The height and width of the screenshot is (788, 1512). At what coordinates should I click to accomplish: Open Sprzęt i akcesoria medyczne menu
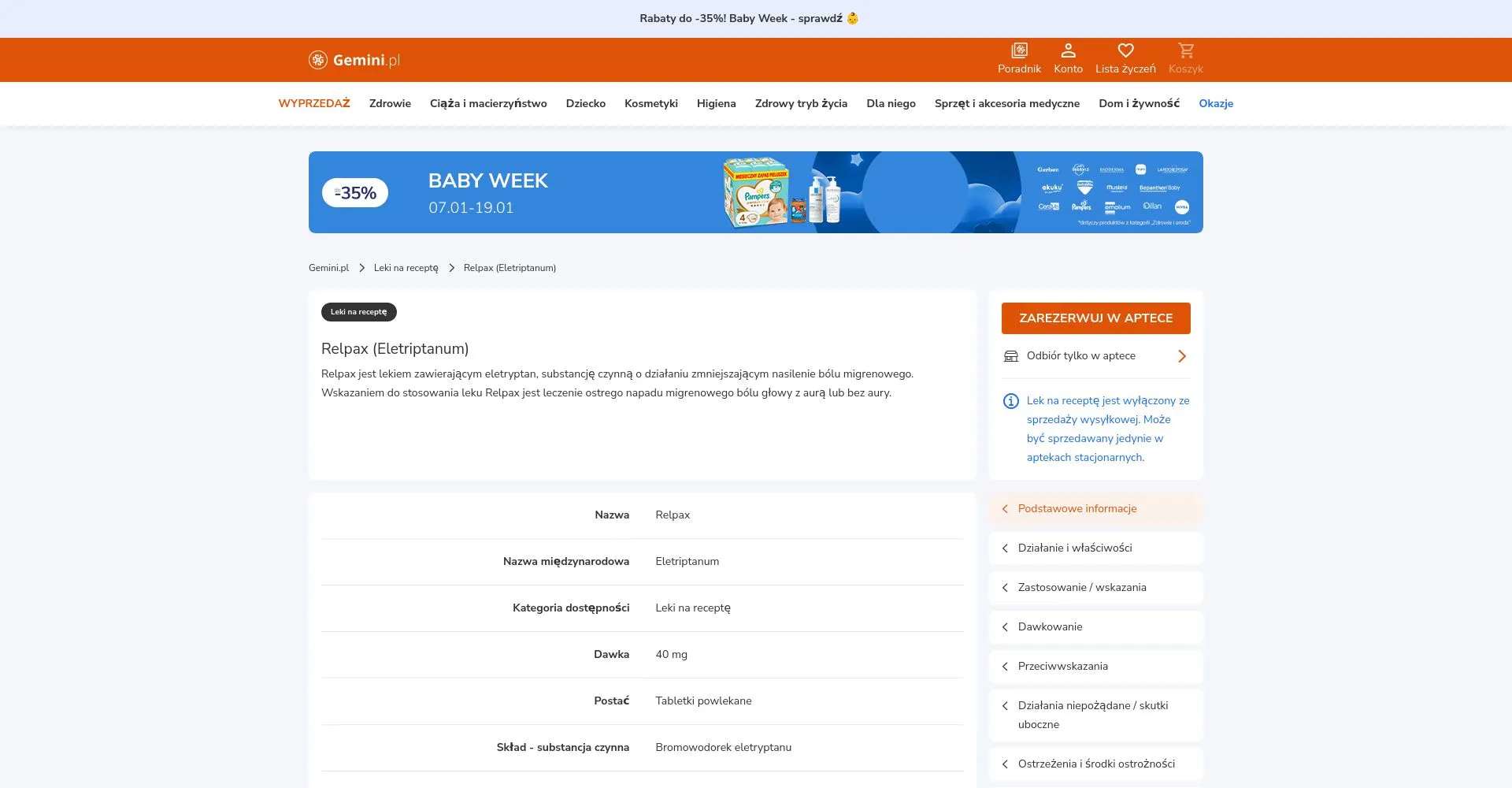1007,103
